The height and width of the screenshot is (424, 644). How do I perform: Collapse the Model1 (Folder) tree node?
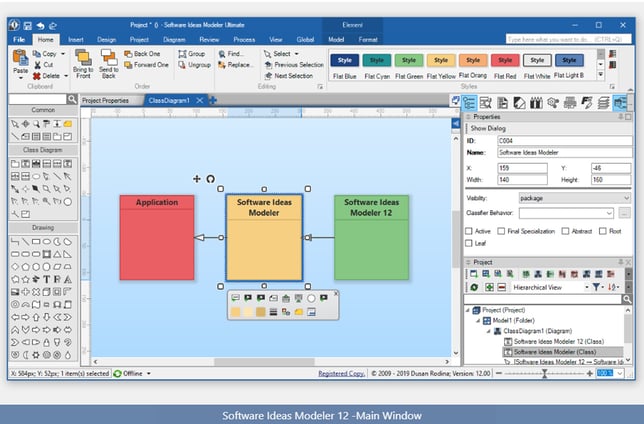click(478, 320)
